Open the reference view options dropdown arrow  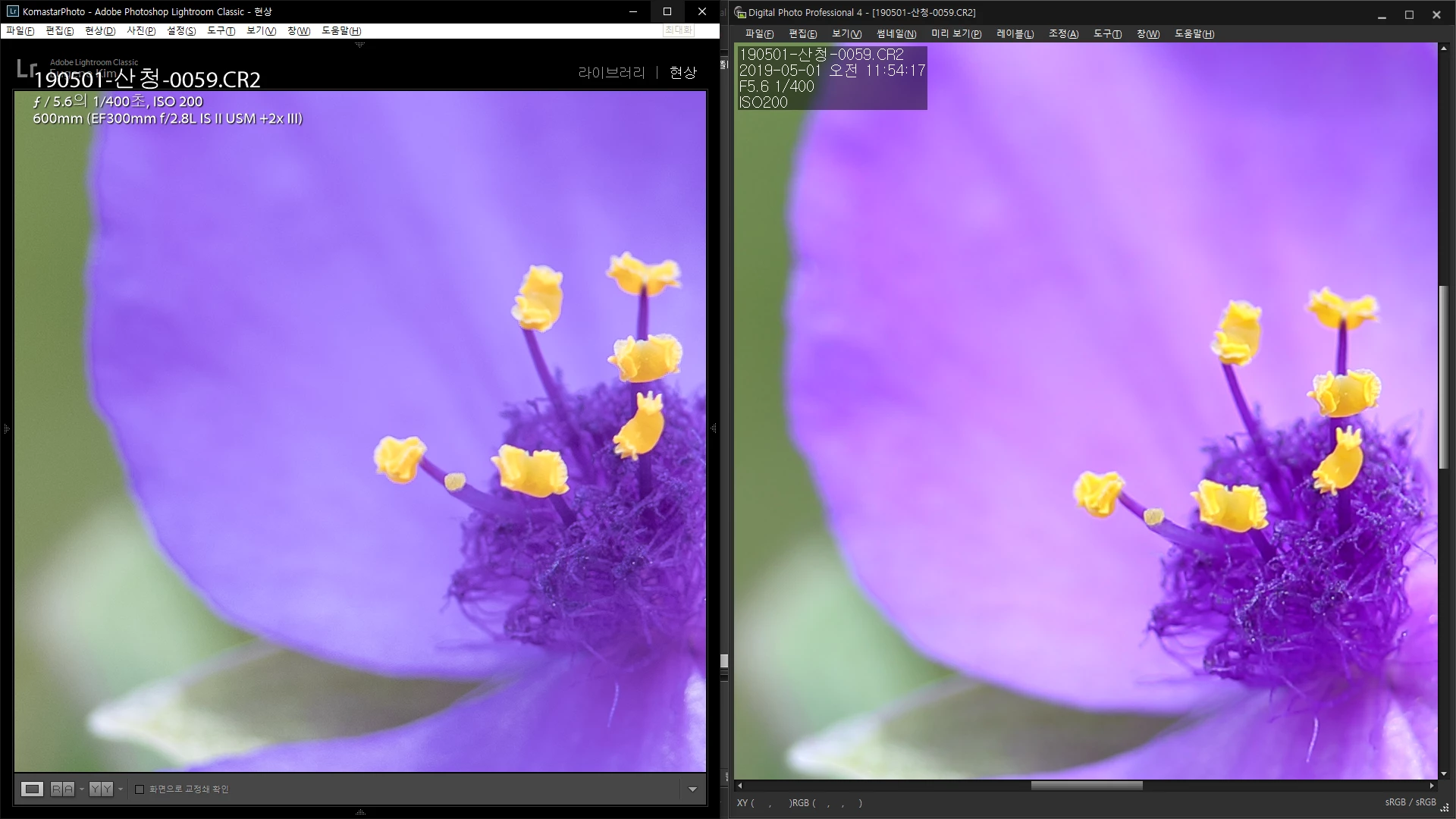coord(81,789)
